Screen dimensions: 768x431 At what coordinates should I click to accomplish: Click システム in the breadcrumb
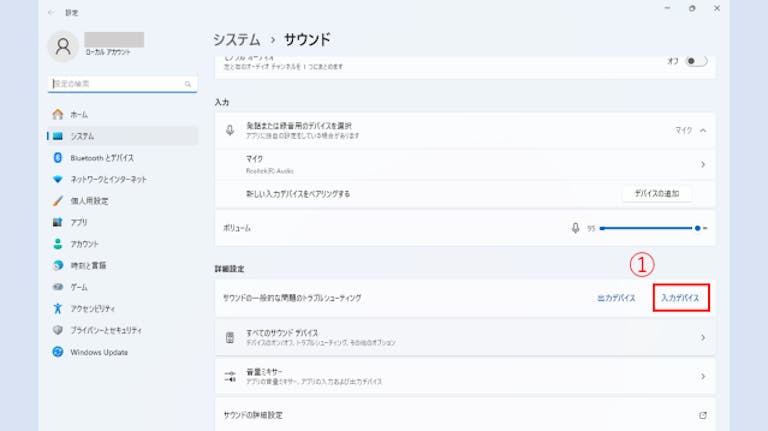(237, 39)
